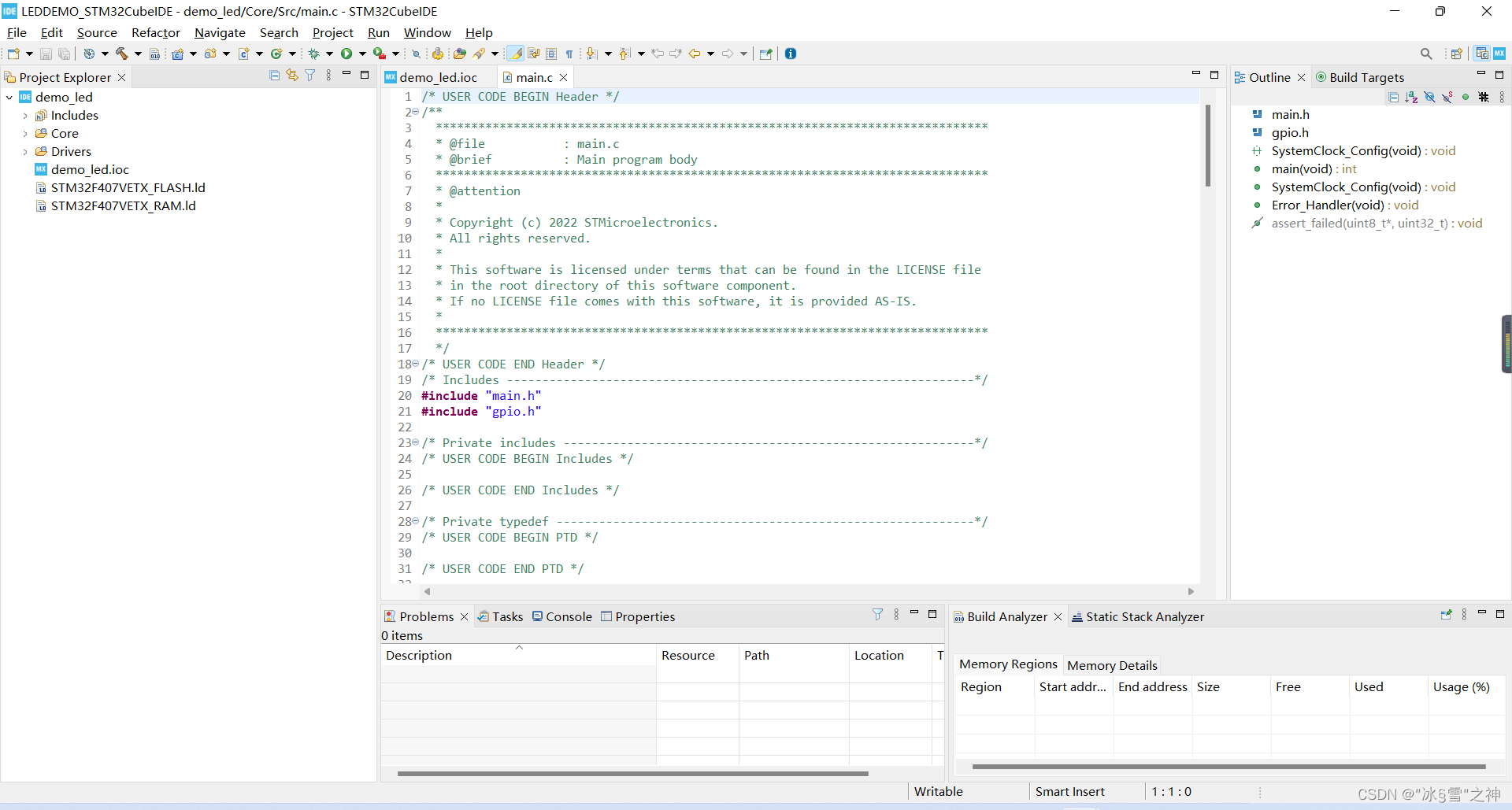1512x810 pixels.
Task: Click the Open Perspective icon
Action: click(1456, 54)
